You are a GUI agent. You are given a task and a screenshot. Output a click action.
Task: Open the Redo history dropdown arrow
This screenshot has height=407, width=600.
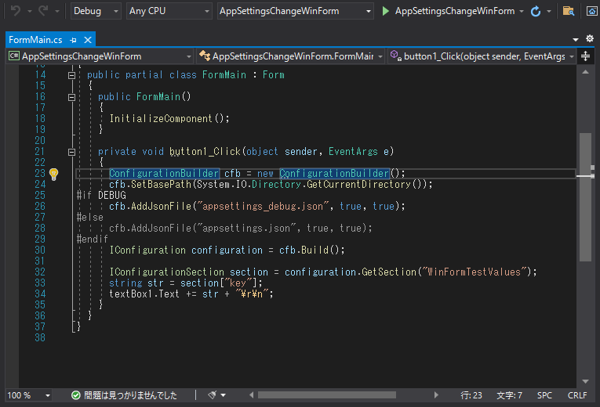tap(57, 11)
